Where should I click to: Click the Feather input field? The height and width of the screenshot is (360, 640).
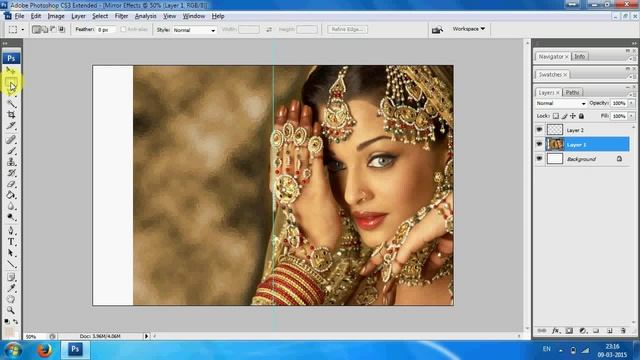click(106, 30)
